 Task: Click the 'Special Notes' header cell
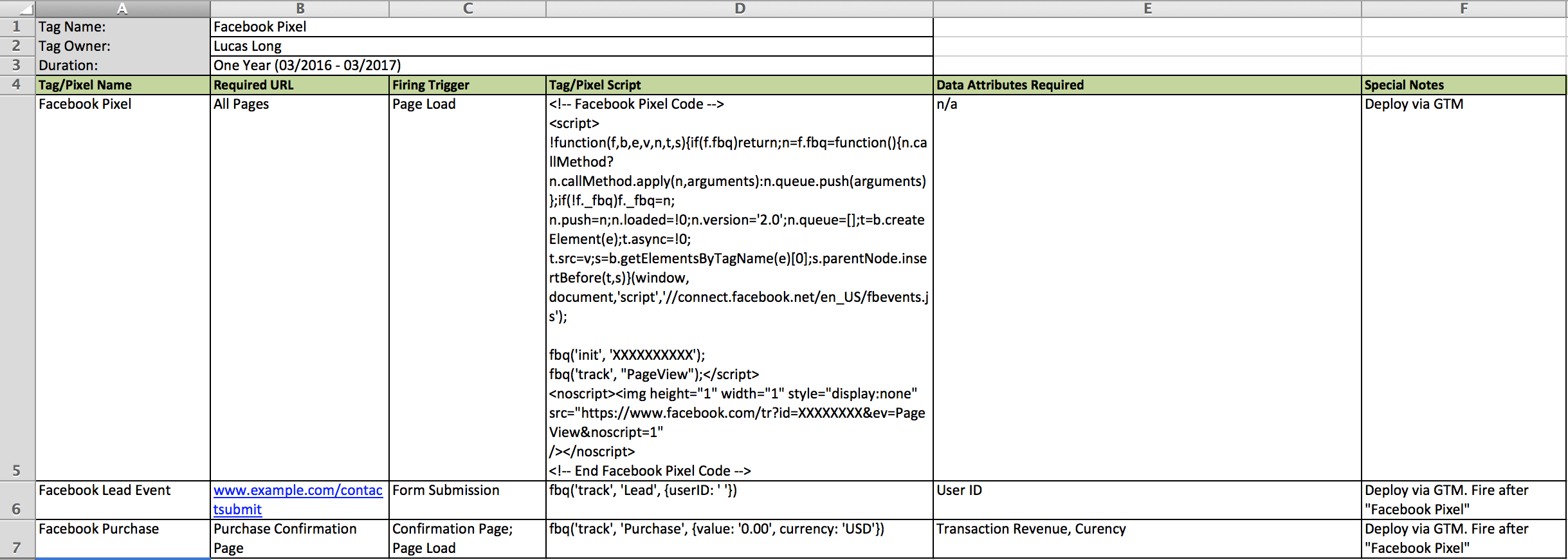[1464, 85]
